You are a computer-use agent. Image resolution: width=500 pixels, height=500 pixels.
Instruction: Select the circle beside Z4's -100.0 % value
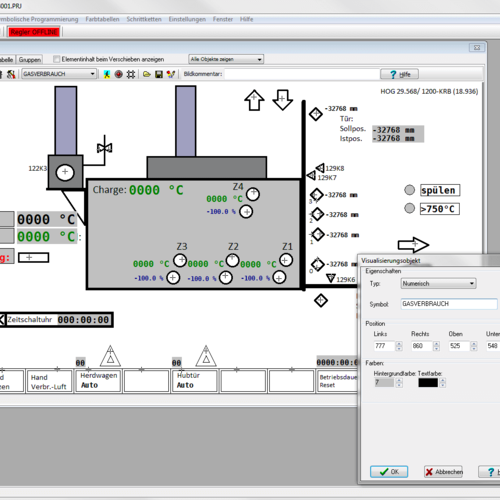coord(246,212)
